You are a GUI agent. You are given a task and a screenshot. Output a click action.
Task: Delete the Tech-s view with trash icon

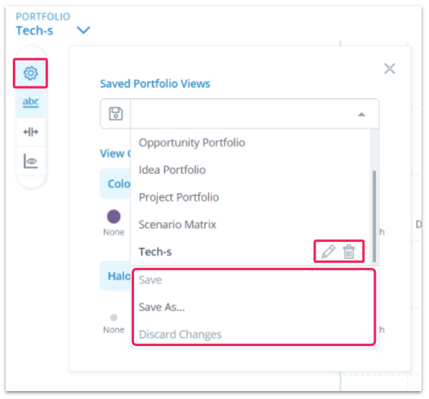point(349,251)
